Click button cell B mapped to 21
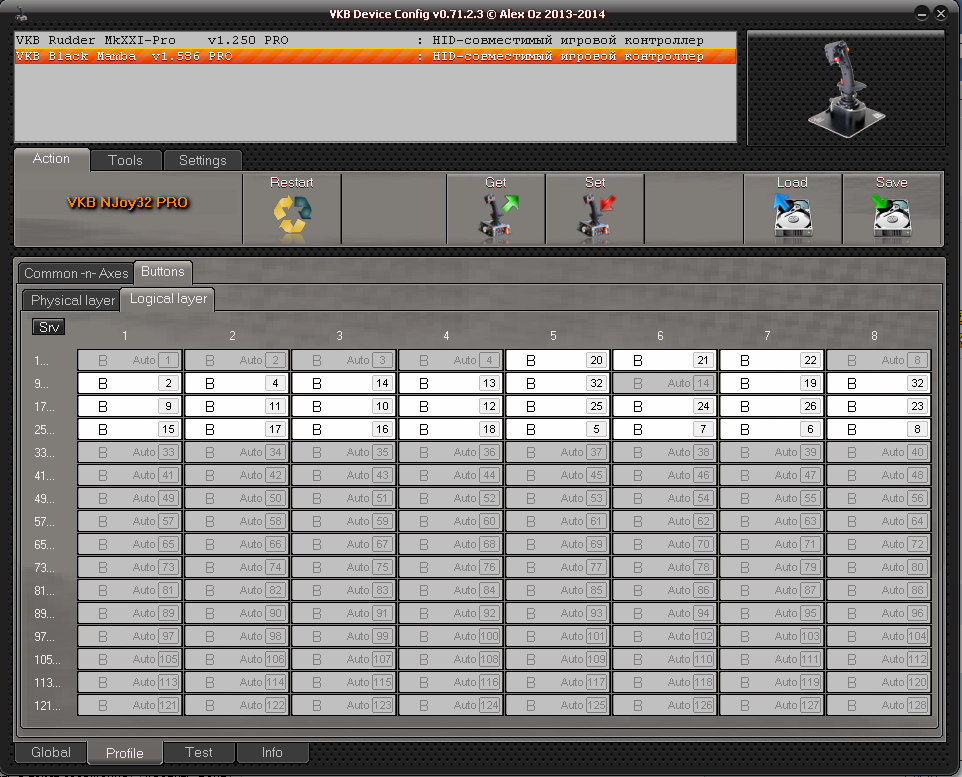 [664, 360]
